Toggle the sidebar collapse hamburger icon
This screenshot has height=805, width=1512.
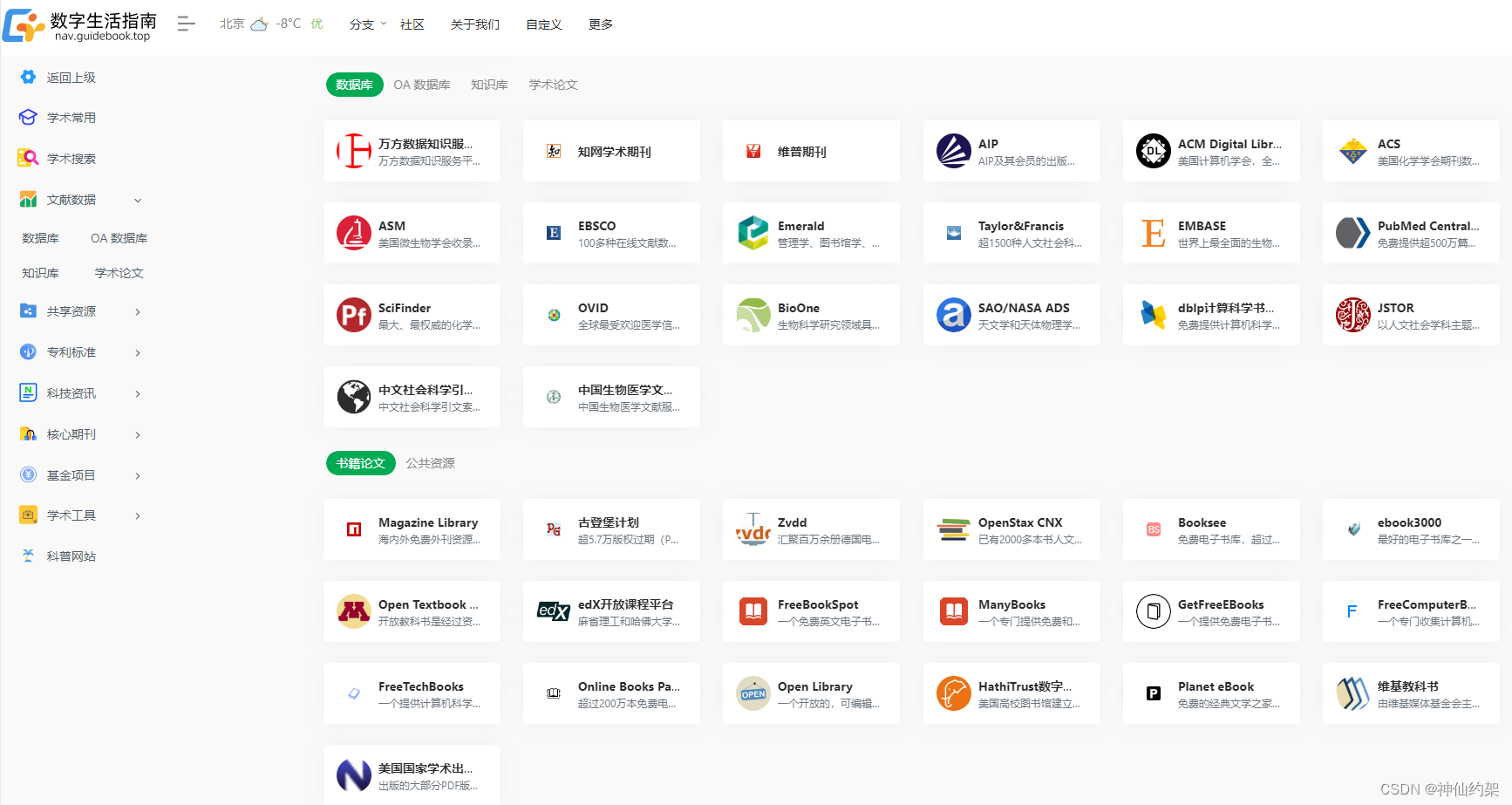186,24
